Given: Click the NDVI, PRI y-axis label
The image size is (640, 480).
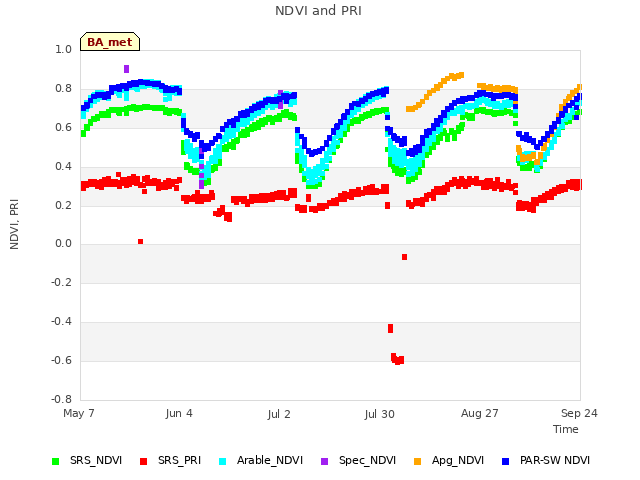Looking at the screenshot, I should pyautogui.click(x=14, y=224).
